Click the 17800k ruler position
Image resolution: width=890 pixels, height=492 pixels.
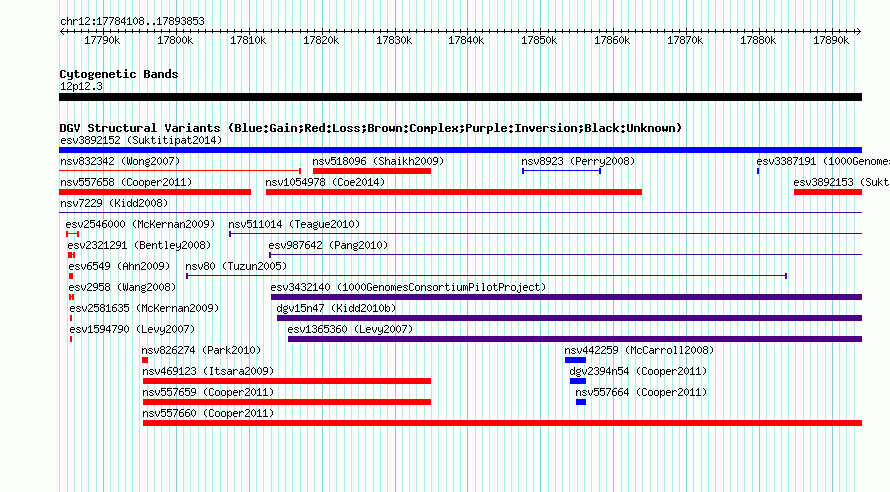click(175, 40)
